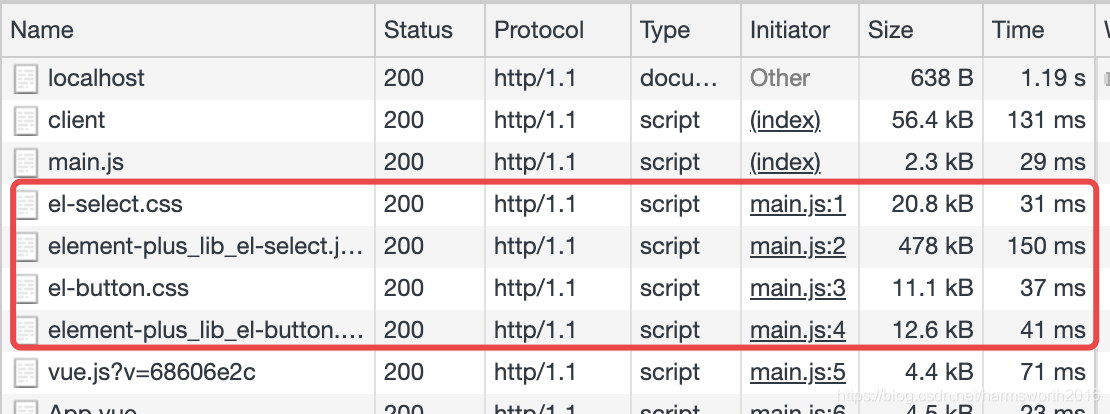Click icon of element-plus_lib_el-select.js row
This screenshot has height=414, width=1110.
point(26,247)
